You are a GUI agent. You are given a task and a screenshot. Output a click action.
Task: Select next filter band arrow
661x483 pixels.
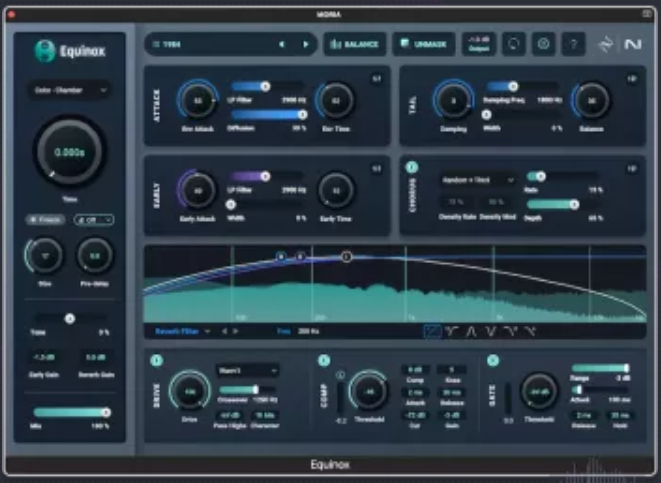236,331
